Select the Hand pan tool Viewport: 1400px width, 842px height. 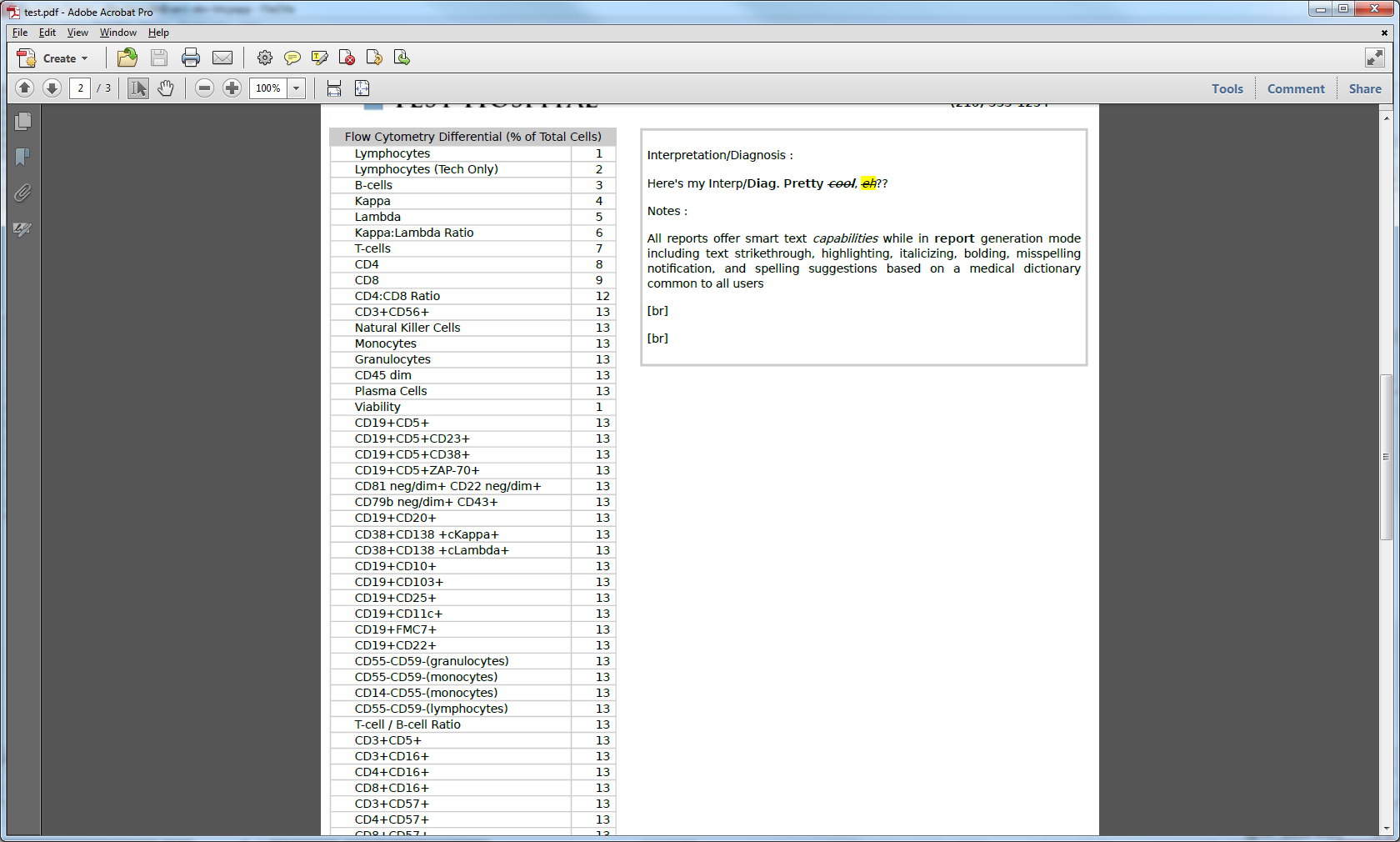(x=166, y=88)
